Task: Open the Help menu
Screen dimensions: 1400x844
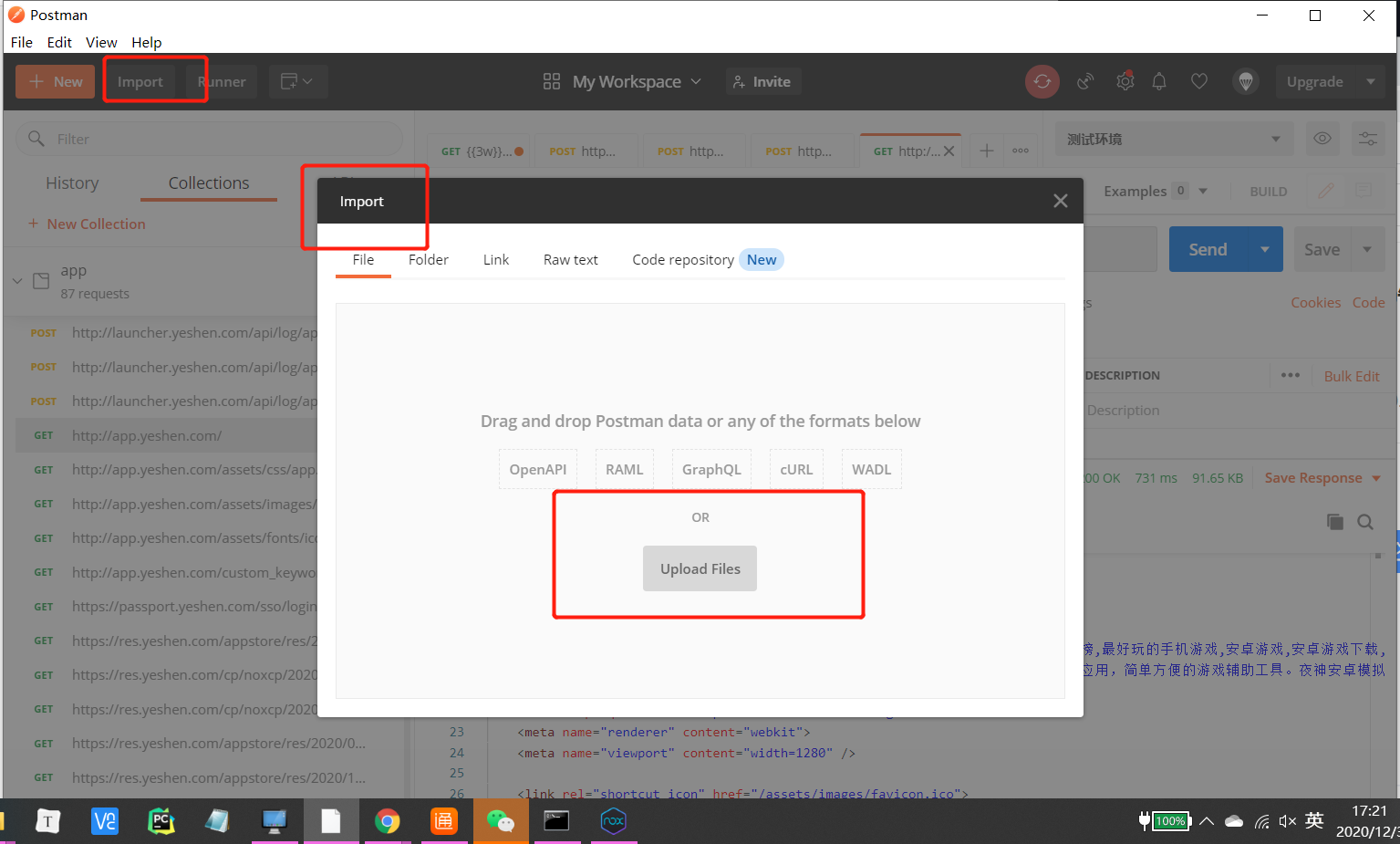Action: tap(146, 42)
